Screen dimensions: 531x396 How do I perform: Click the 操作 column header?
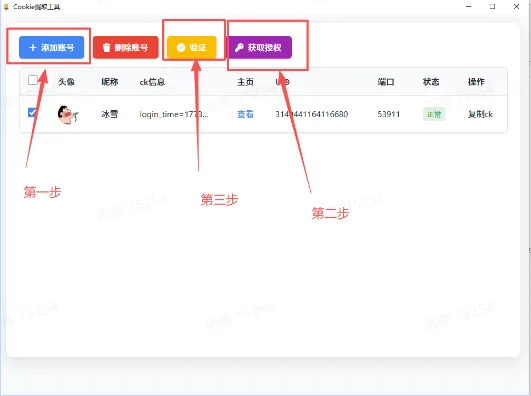pyautogui.click(x=476, y=82)
